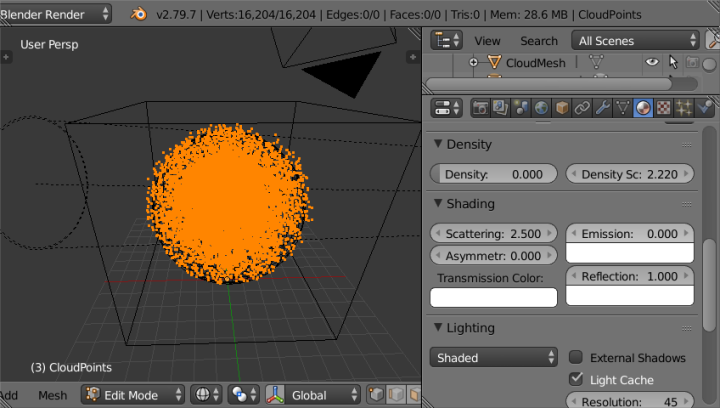Open the Texture properties tab
Screen dimensions: 720x408
(665, 108)
